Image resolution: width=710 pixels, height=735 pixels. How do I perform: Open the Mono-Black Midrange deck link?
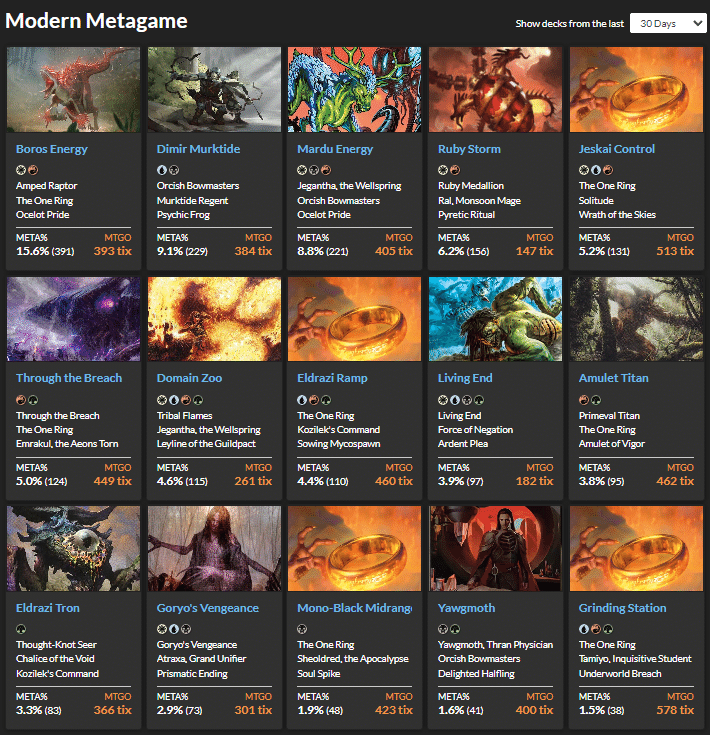click(x=354, y=608)
